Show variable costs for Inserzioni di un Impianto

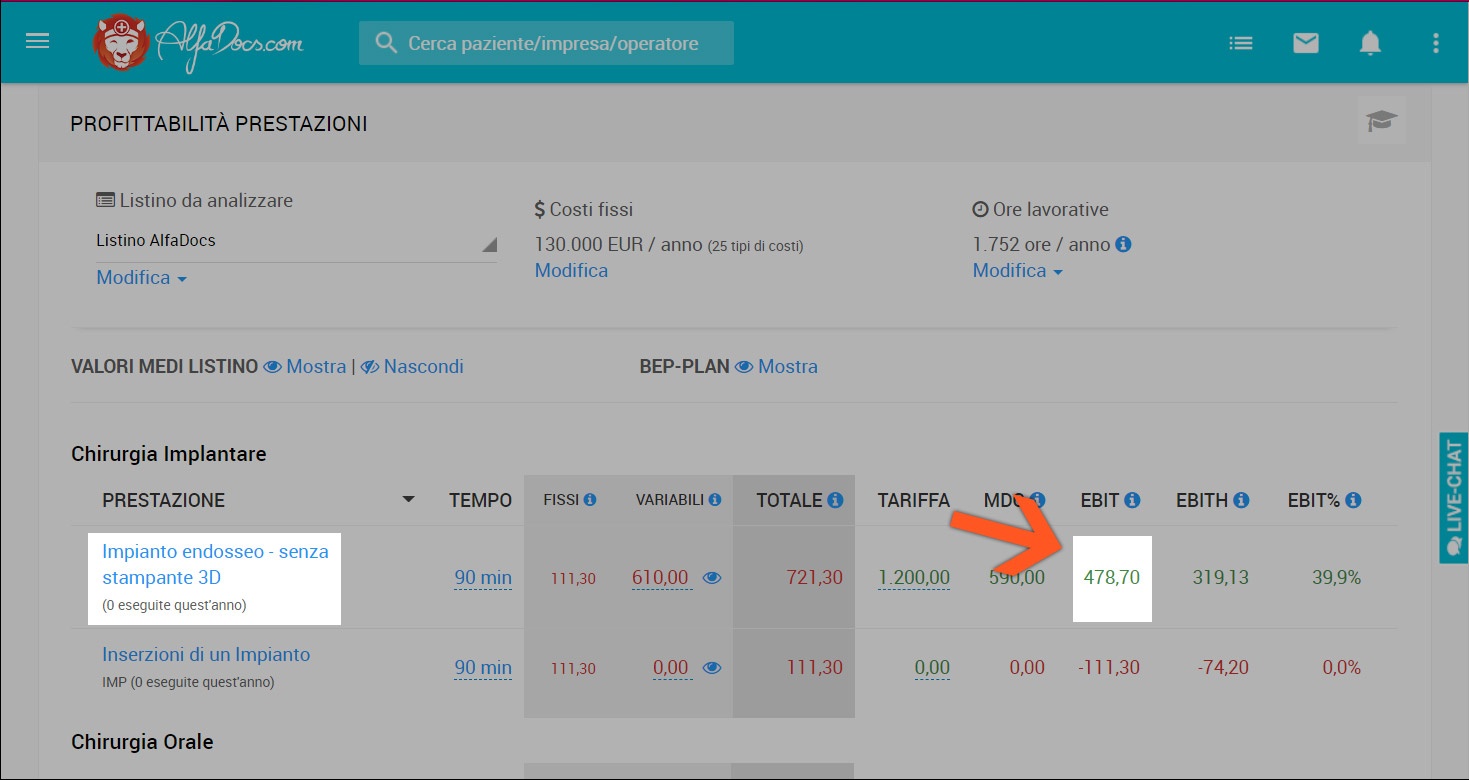click(x=711, y=667)
